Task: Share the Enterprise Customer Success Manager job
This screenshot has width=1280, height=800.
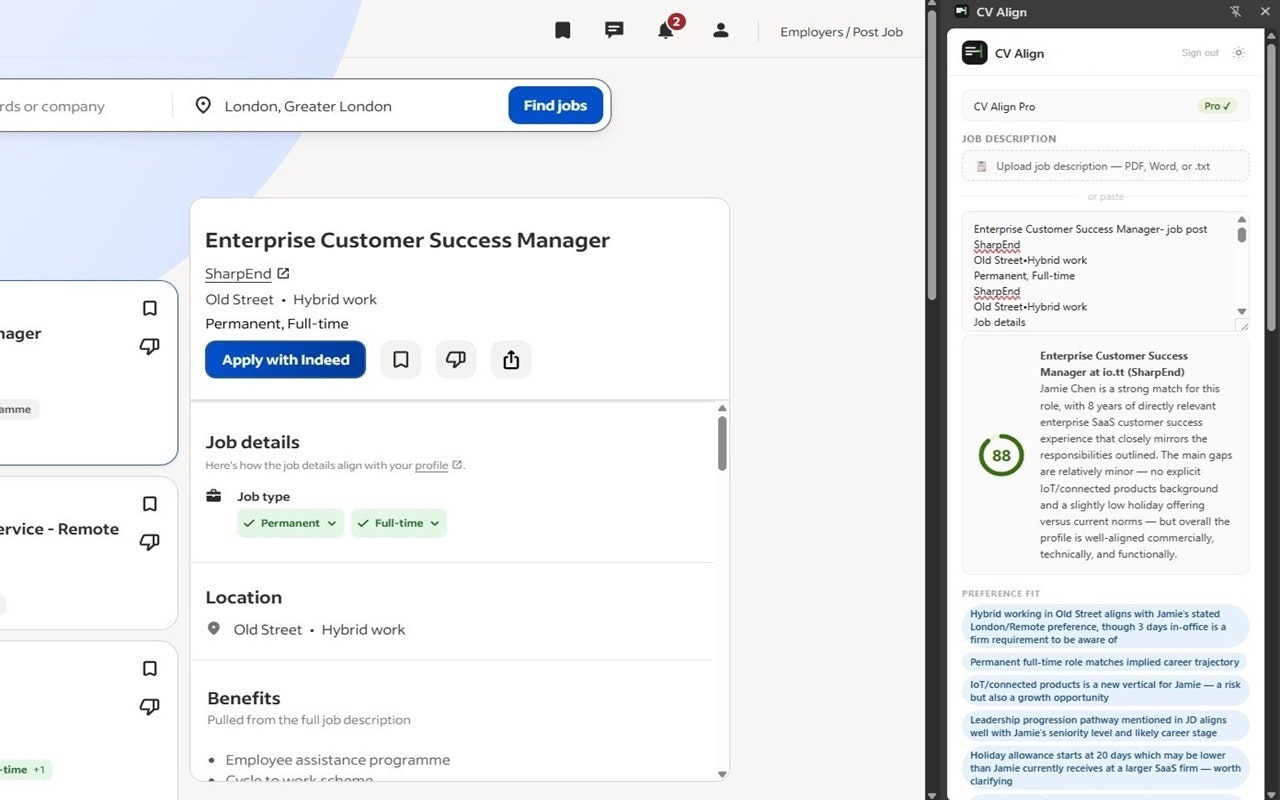Action: (511, 360)
